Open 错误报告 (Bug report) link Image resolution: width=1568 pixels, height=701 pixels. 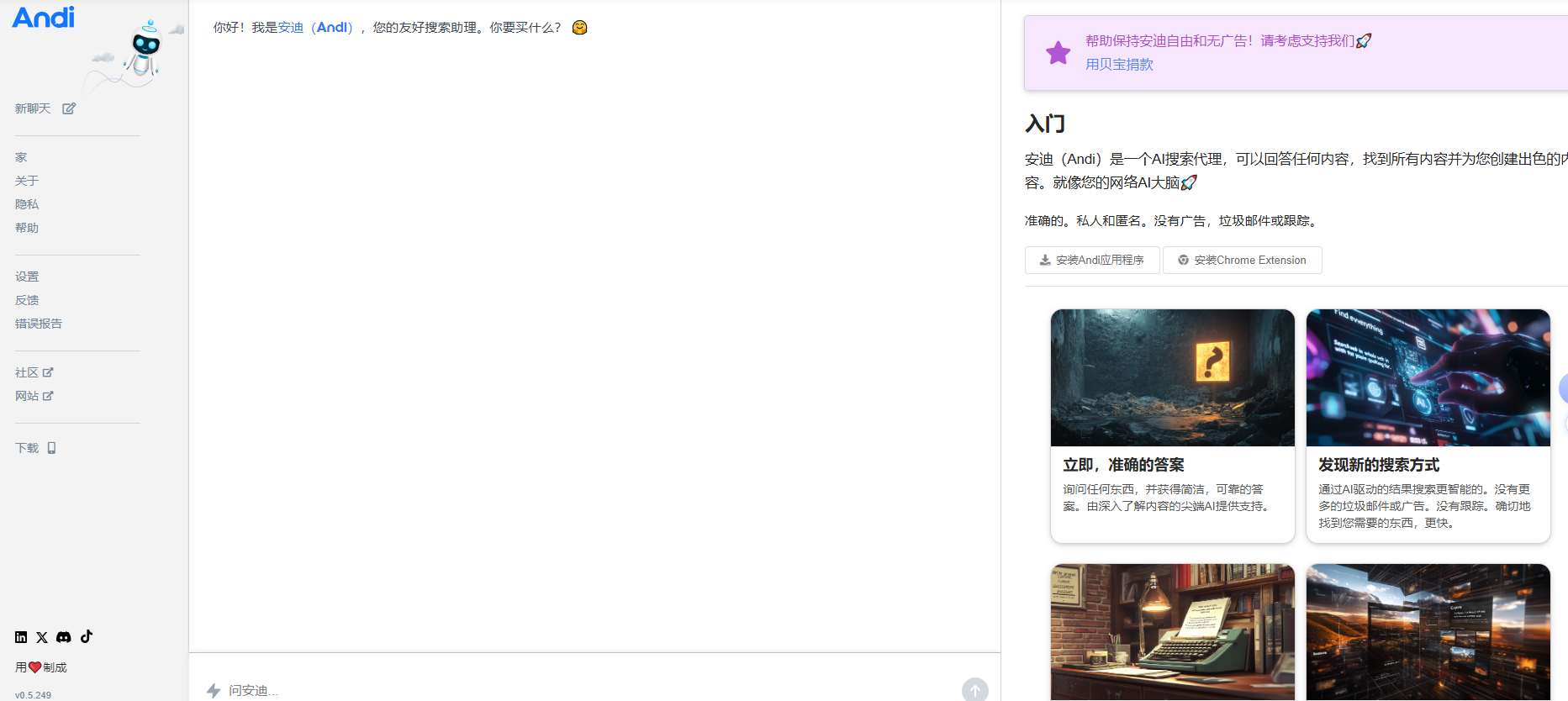coord(39,324)
